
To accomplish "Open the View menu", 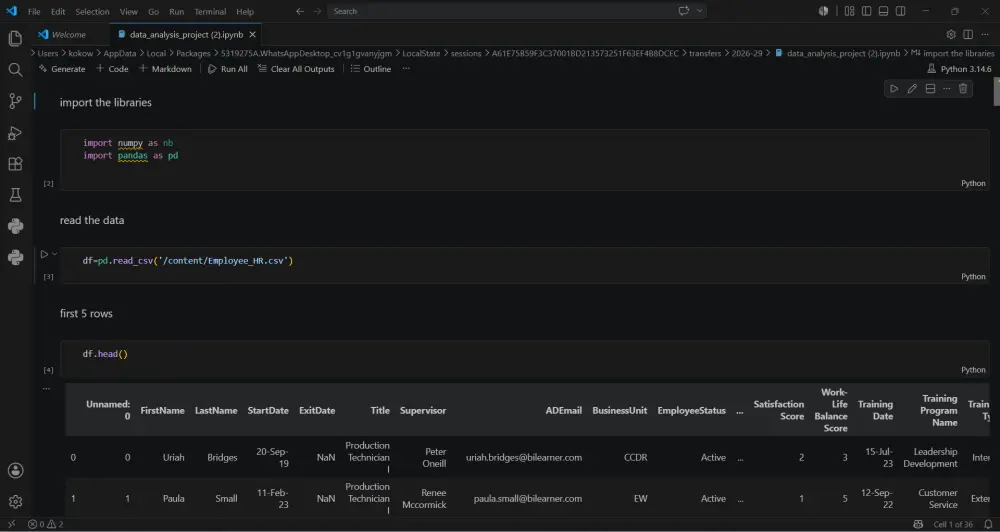I will click(x=128, y=11).
